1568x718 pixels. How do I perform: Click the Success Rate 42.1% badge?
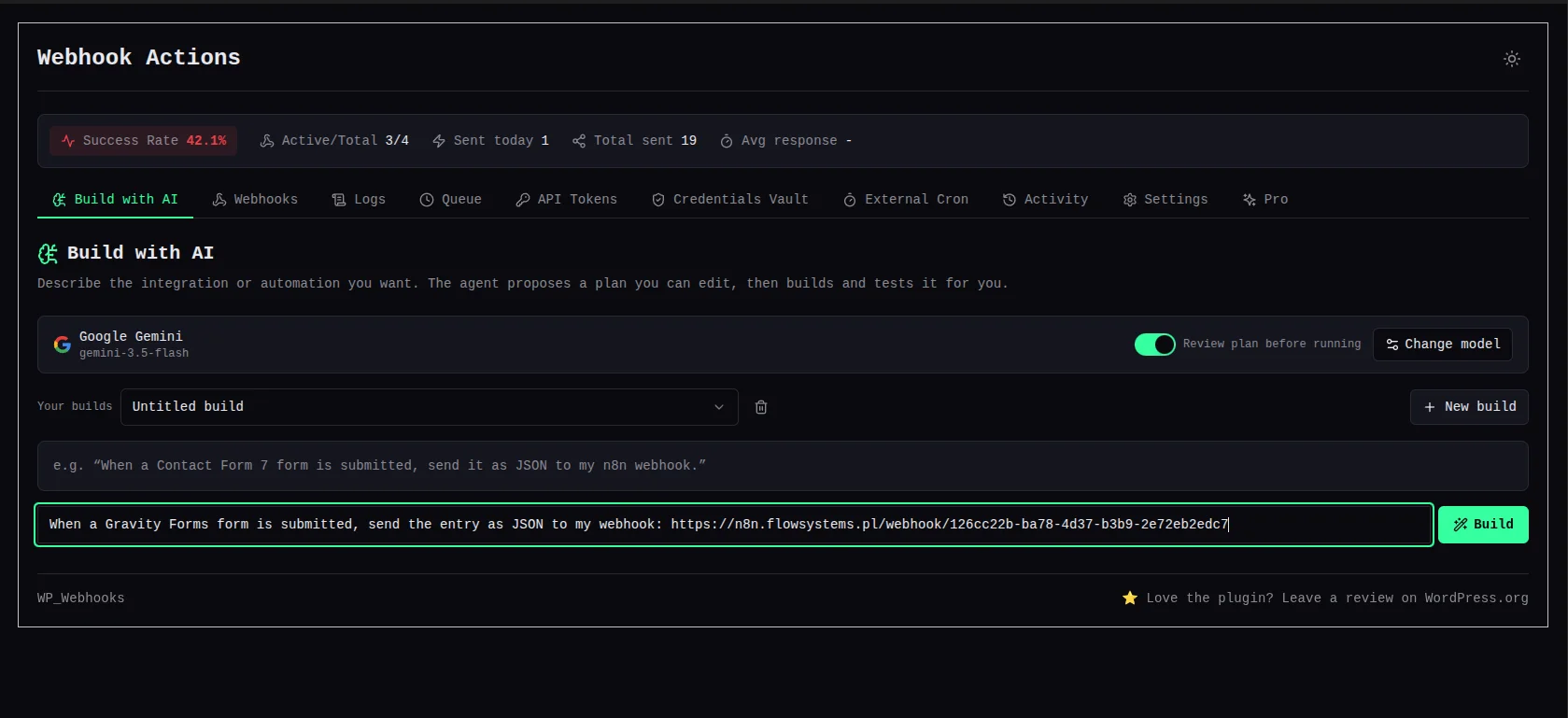[x=144, y=141]
